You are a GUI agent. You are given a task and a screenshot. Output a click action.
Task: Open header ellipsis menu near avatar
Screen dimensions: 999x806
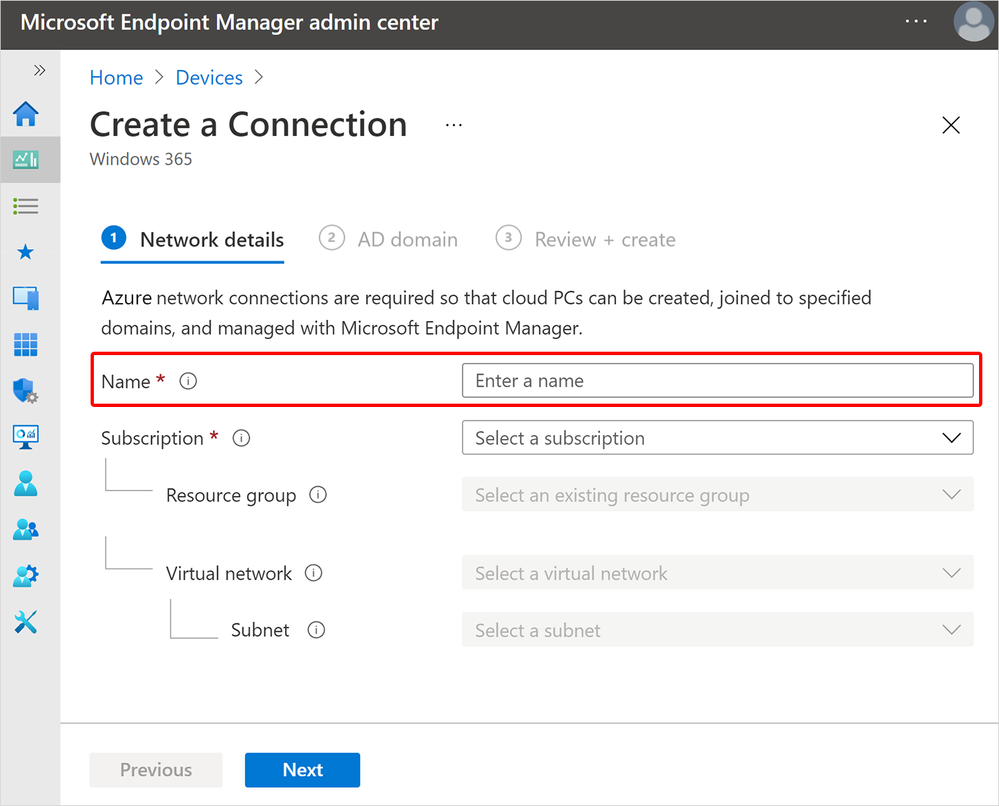[916, 21]
